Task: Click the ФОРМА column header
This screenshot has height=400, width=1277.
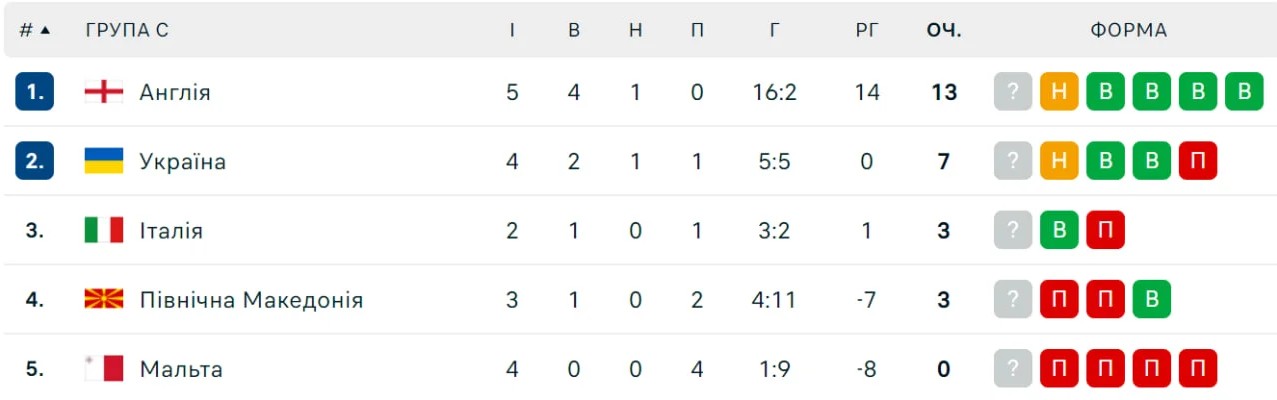Action: [1128, 30]
